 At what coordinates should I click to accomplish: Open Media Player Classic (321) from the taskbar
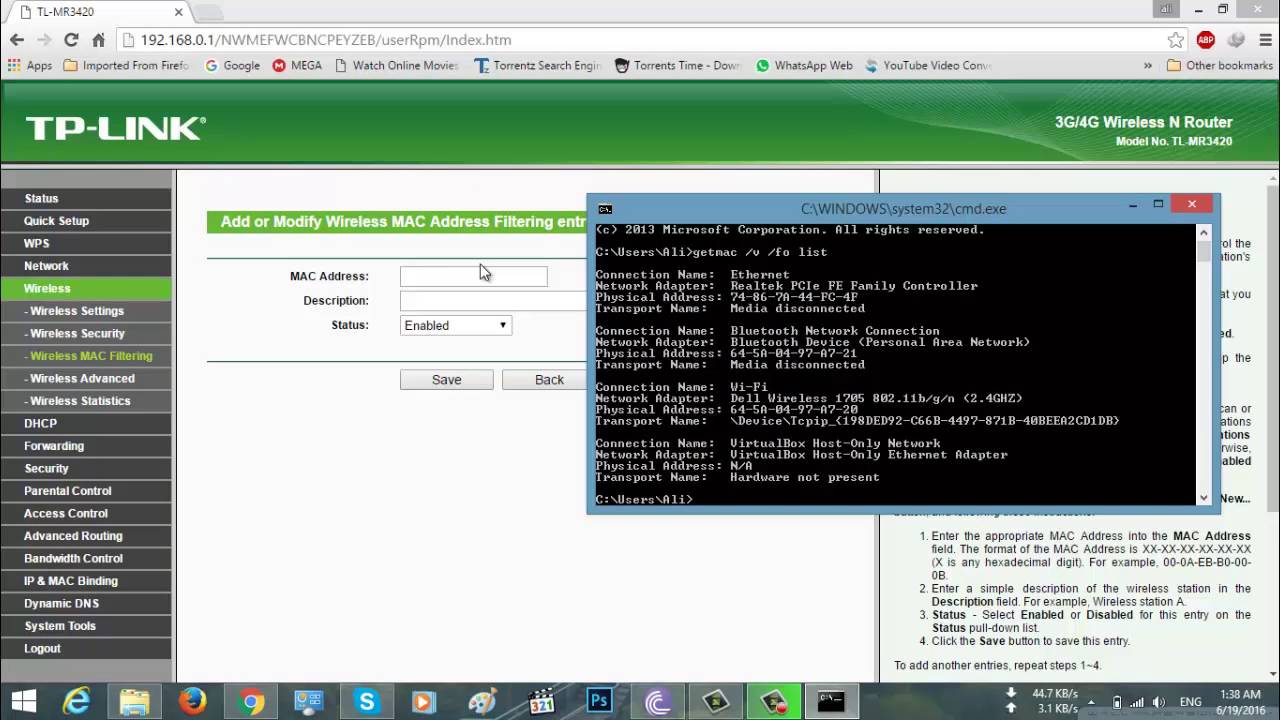541,702
